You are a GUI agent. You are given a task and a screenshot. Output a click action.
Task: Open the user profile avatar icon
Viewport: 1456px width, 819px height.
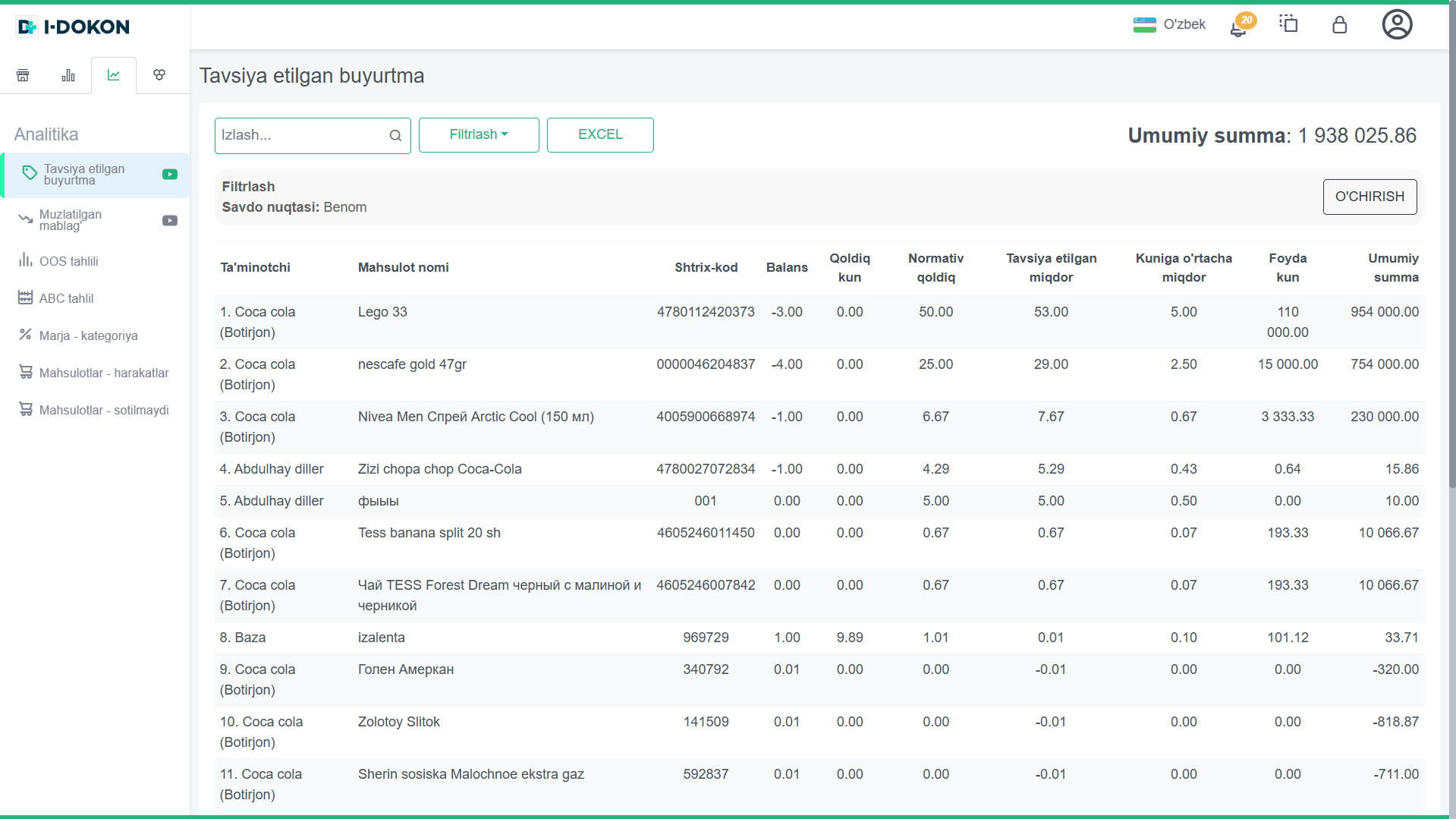point(1396,25)
